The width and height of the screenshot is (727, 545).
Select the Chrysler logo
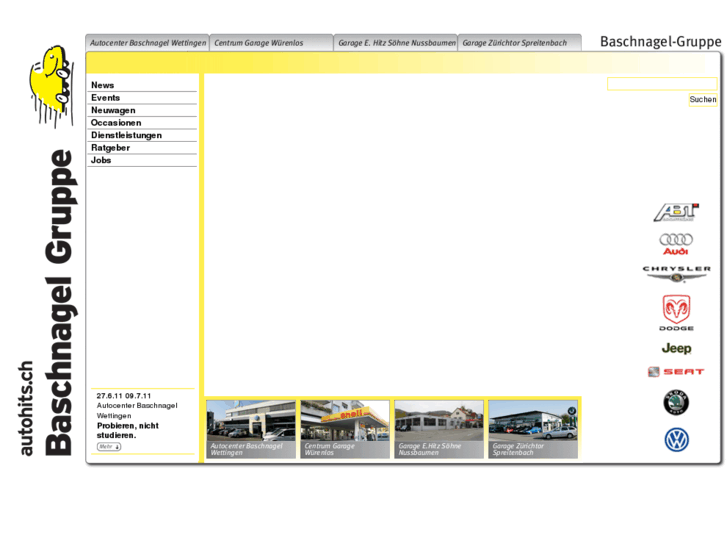(676, 274)
